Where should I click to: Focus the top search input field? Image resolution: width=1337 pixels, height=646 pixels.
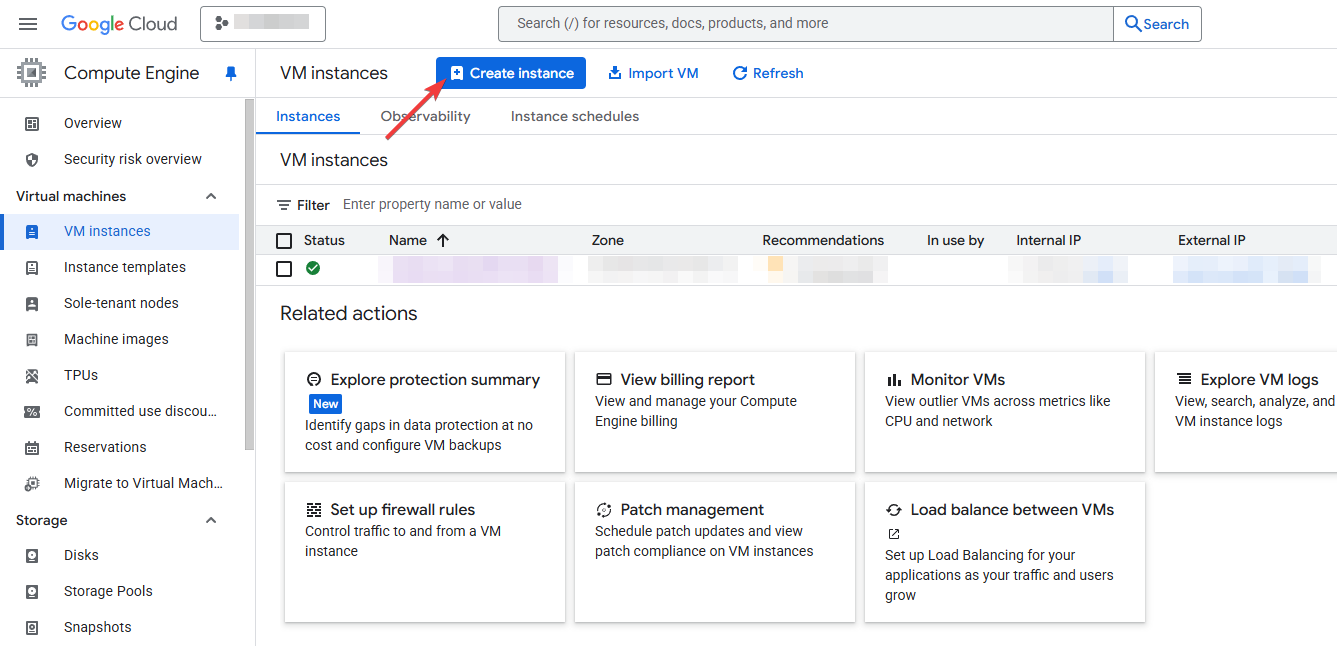click(806, 24)
